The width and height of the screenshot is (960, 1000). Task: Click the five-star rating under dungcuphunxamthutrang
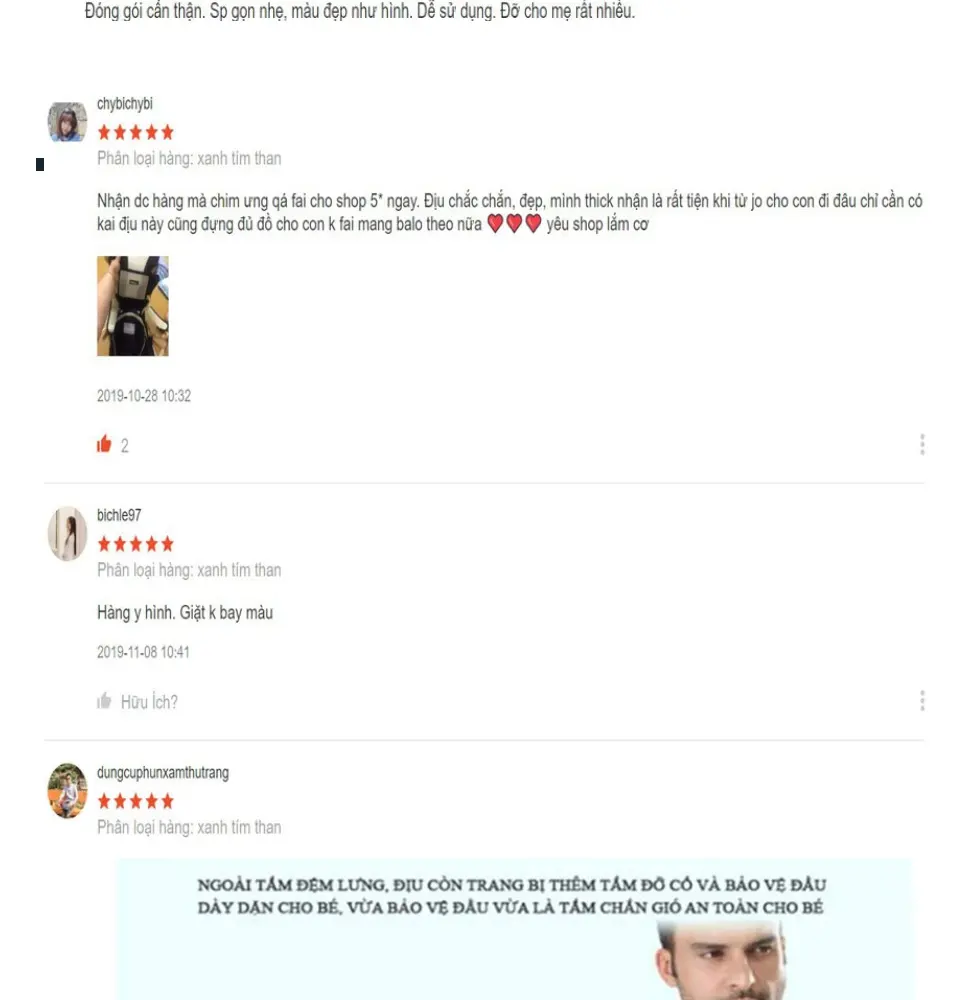coord(135,801)
